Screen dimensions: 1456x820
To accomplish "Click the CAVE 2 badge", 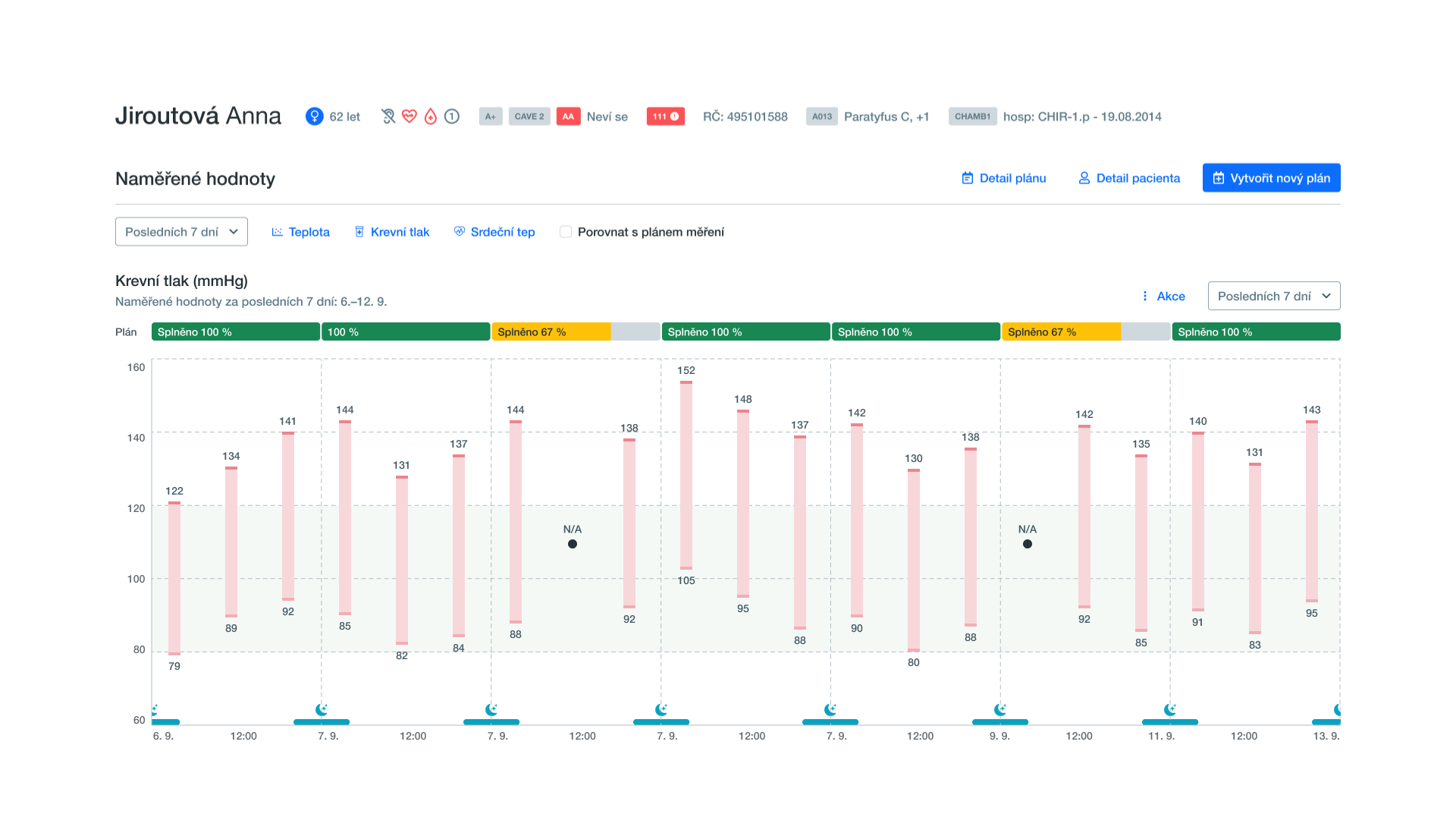I will tap(529, 116).
